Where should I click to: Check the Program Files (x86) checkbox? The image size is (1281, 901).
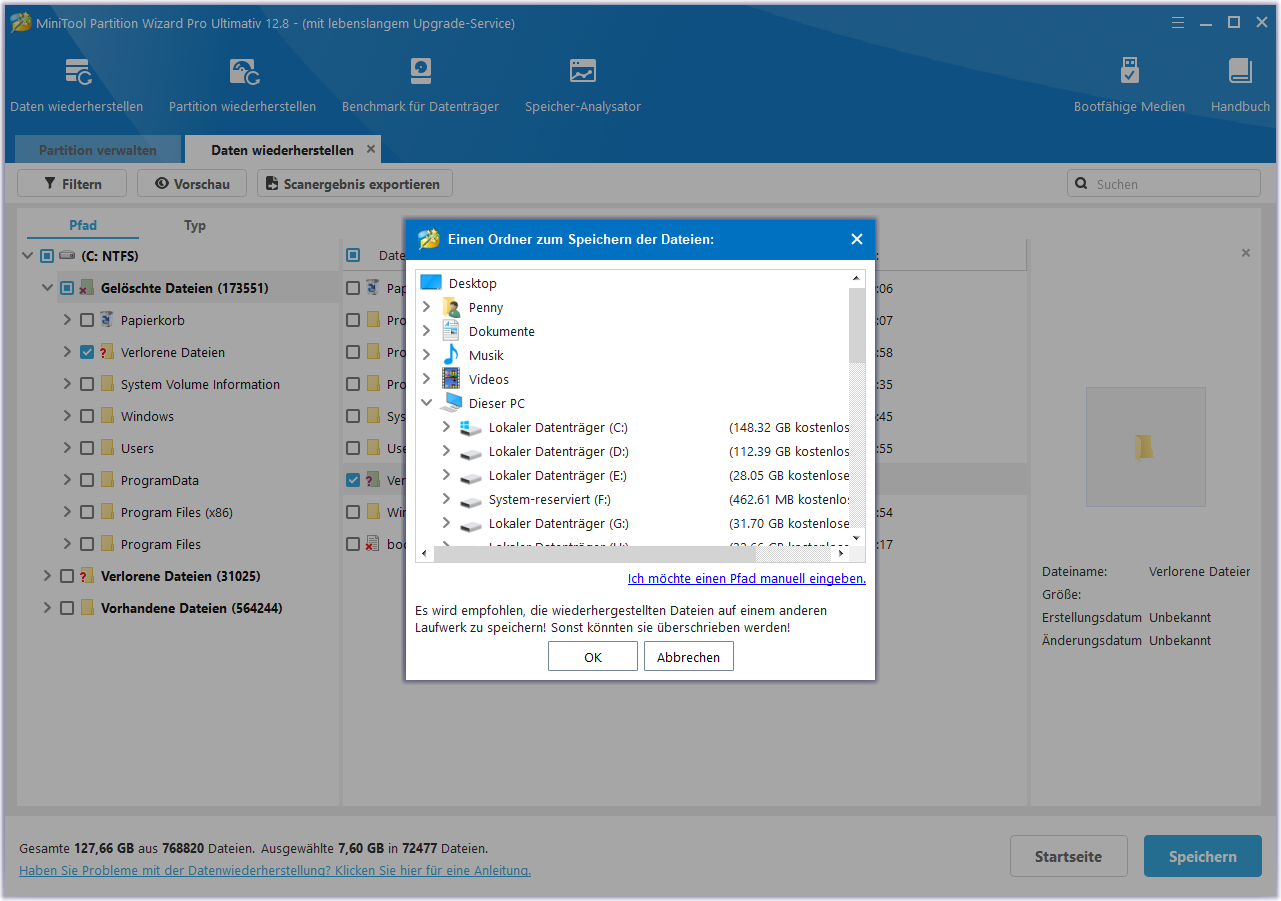[86, 512]
